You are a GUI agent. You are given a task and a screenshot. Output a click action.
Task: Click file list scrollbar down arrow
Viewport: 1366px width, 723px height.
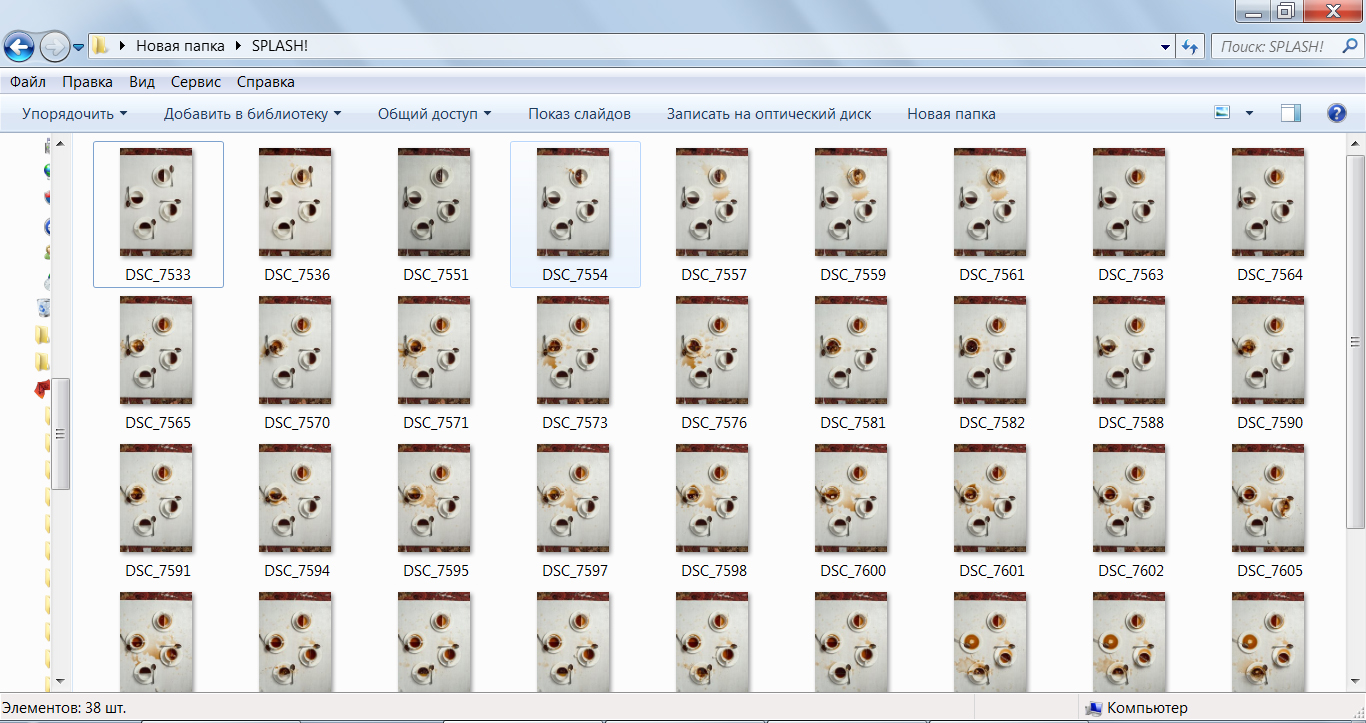1356,680
